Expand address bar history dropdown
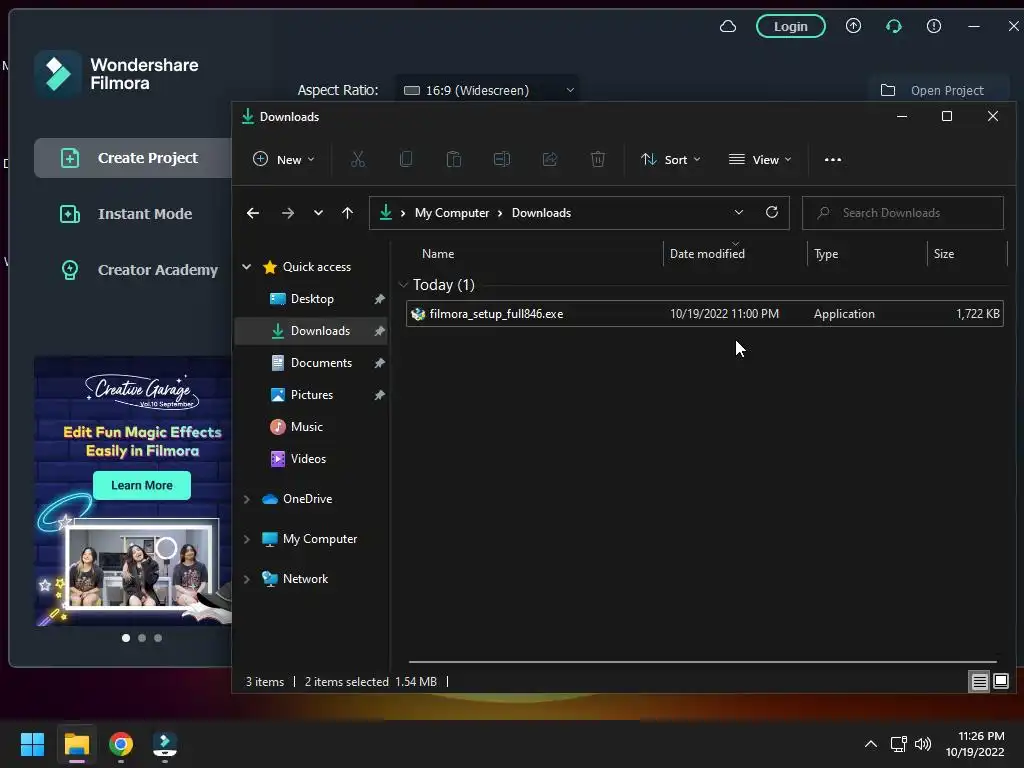 click(739, 212)
